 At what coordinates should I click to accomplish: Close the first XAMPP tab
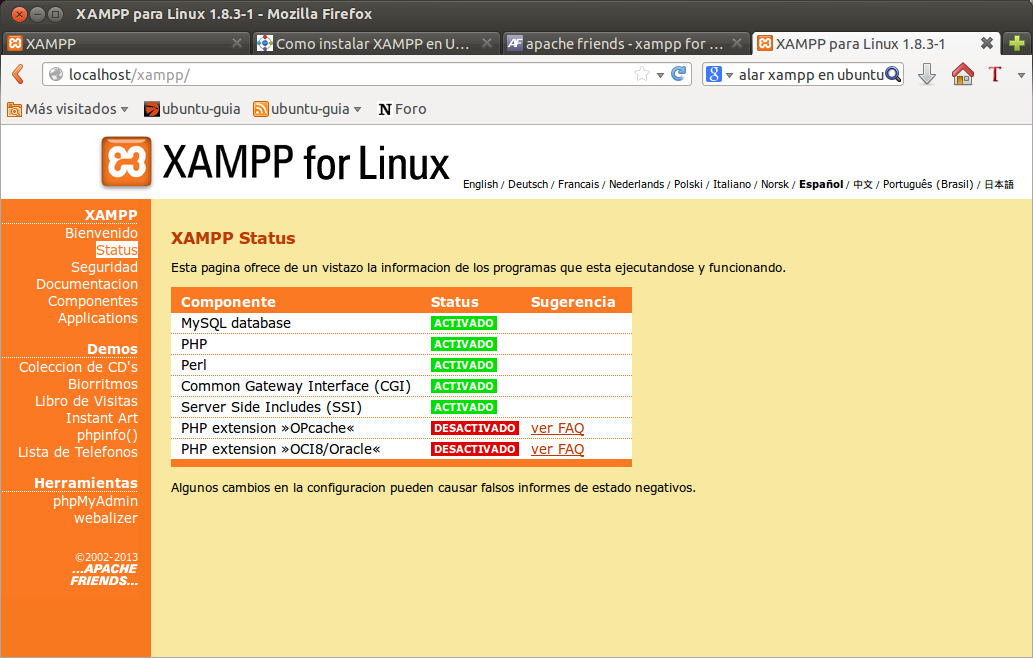[237, 43]
